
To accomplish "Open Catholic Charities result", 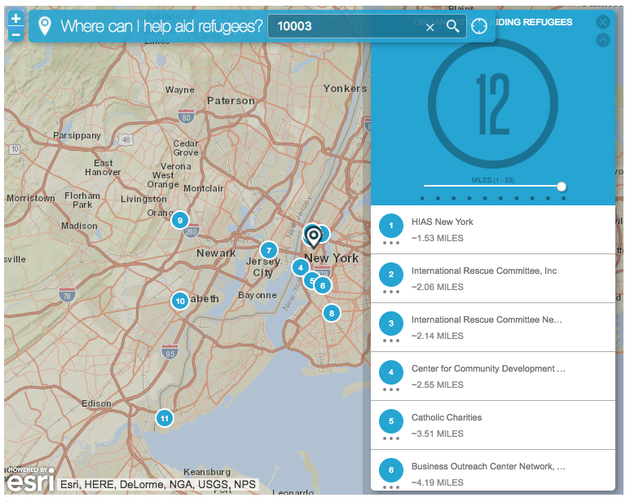I will click(x=493, y=426).
